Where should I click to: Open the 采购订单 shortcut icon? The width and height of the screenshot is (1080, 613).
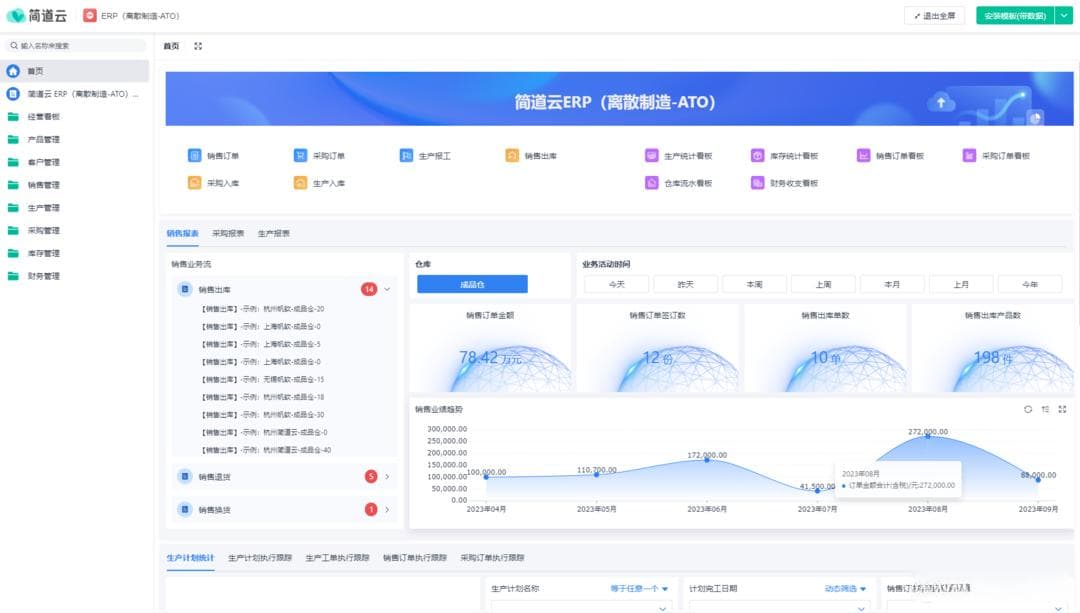300,156
